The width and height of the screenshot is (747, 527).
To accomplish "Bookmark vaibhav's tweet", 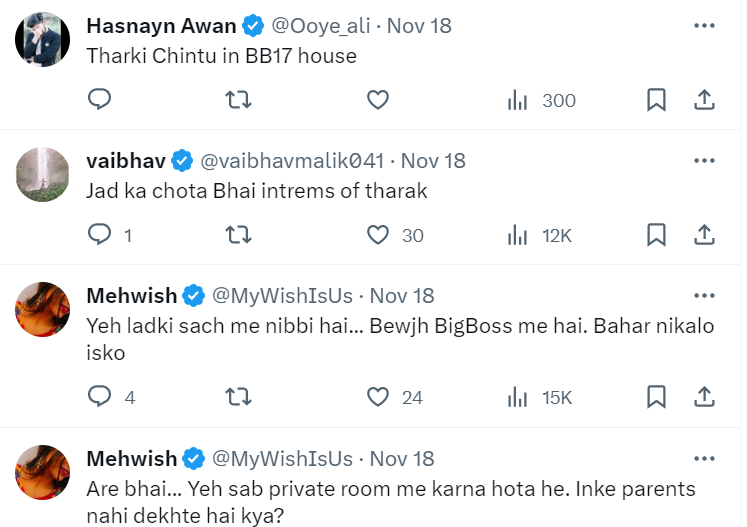I will 656,235.
